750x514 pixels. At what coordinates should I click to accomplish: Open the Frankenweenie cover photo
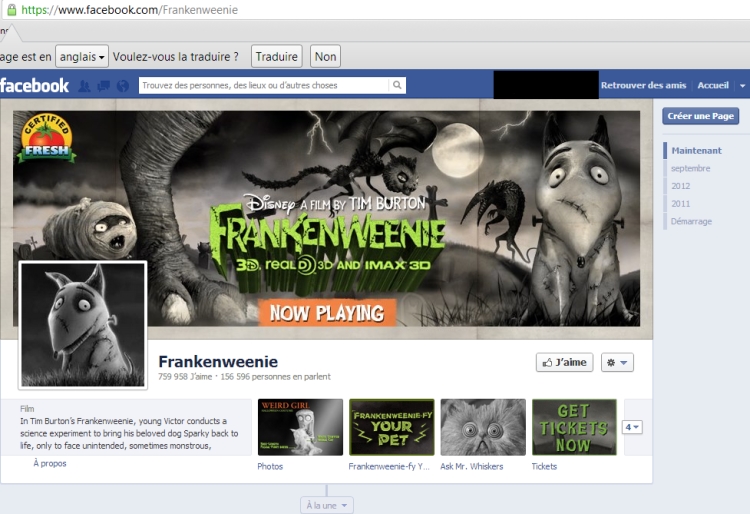[326, 219]
